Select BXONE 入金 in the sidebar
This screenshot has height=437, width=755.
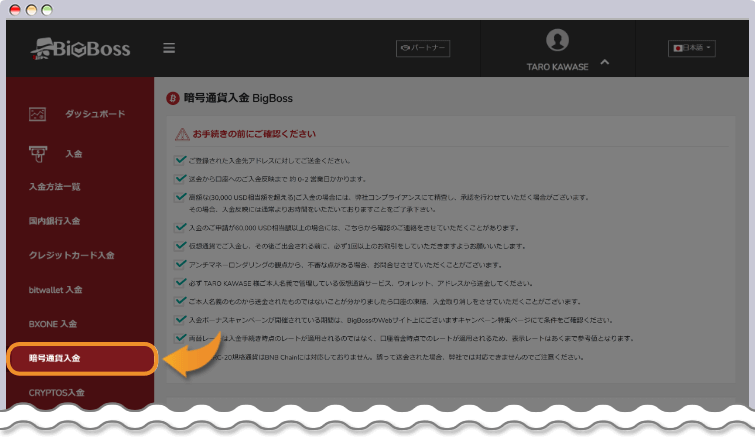click(x=52, y=324)
